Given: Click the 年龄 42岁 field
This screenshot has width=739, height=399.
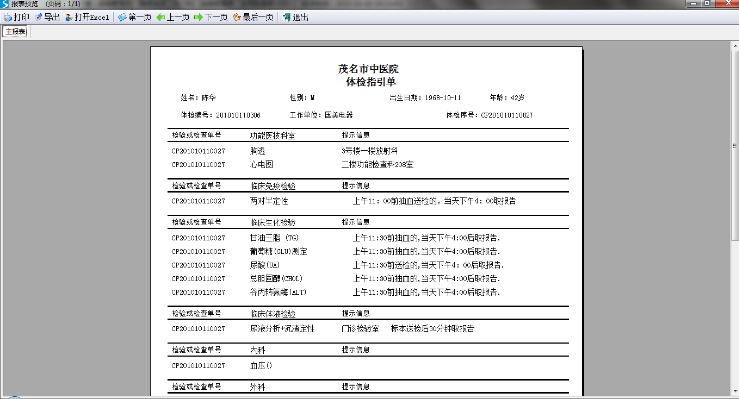Looking at the screenshot, I should [x=507, y=98].
